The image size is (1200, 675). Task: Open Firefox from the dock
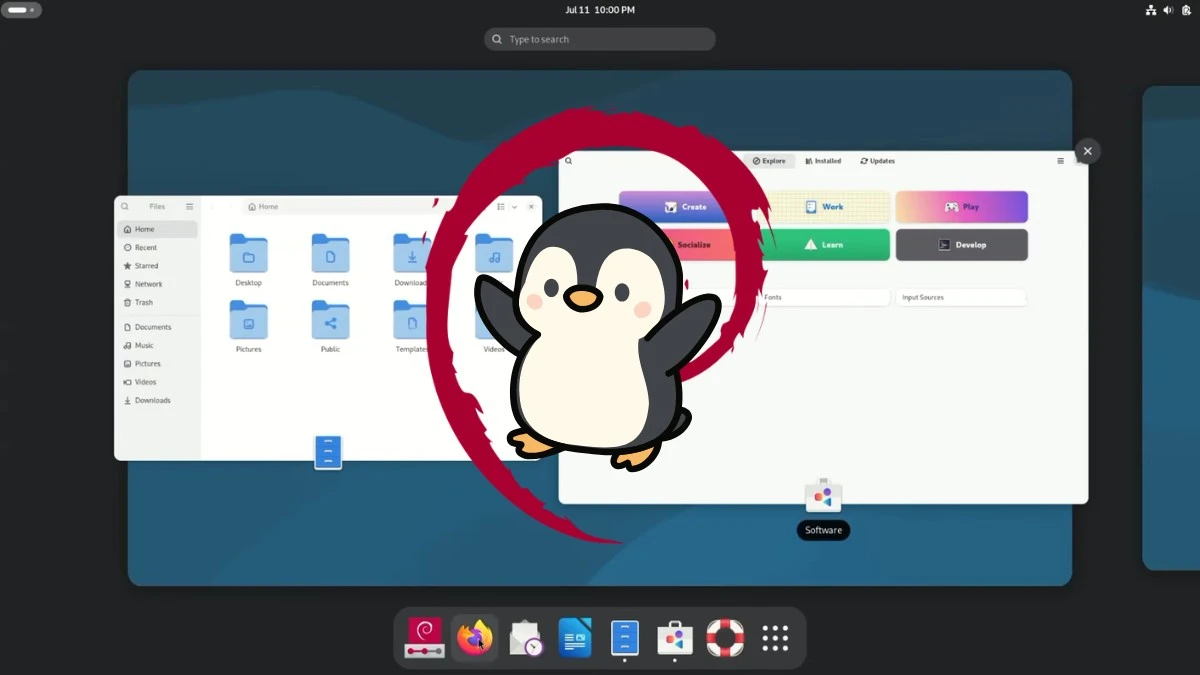point(475,638)
